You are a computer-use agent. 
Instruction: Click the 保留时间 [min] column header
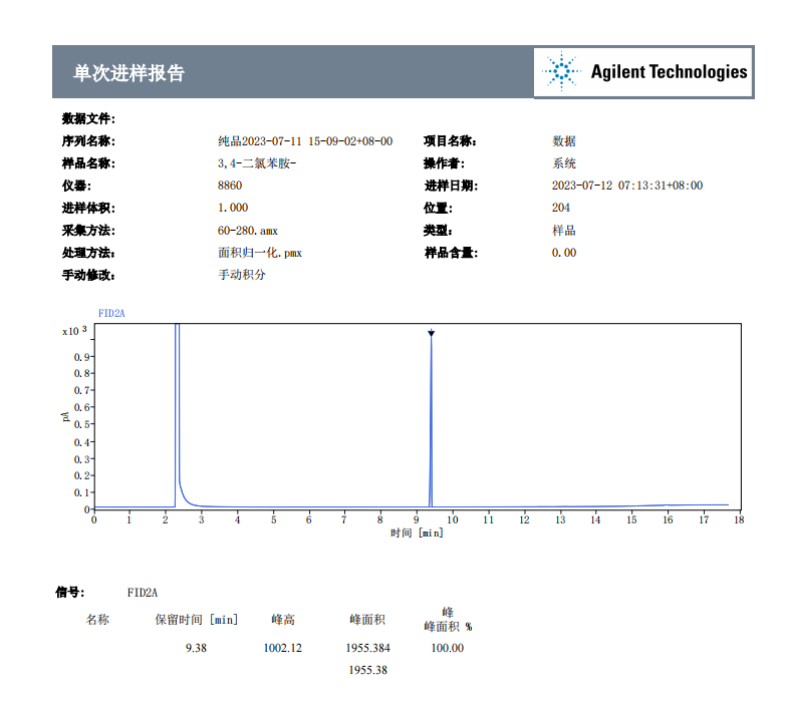[x=195, y=620]
